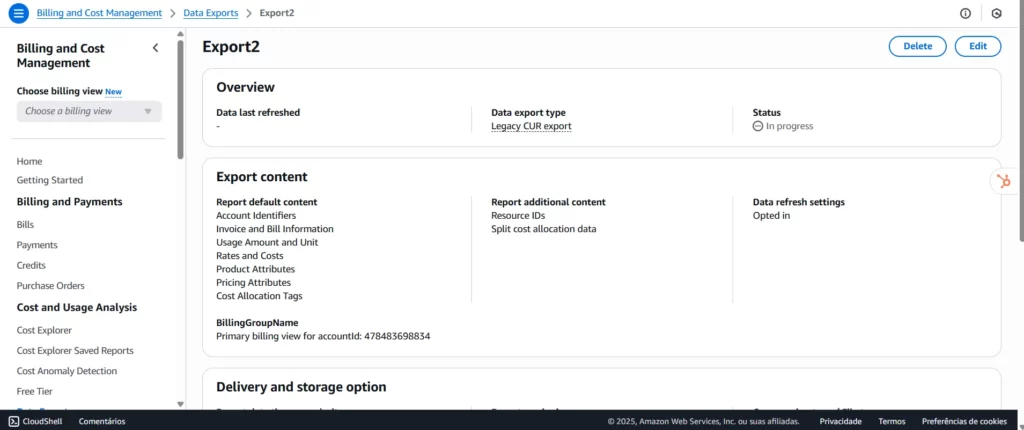Screen dimensions: 1024x430
Task: Open Preferências de cookies in footer
Action: click(x=964, y=421)
